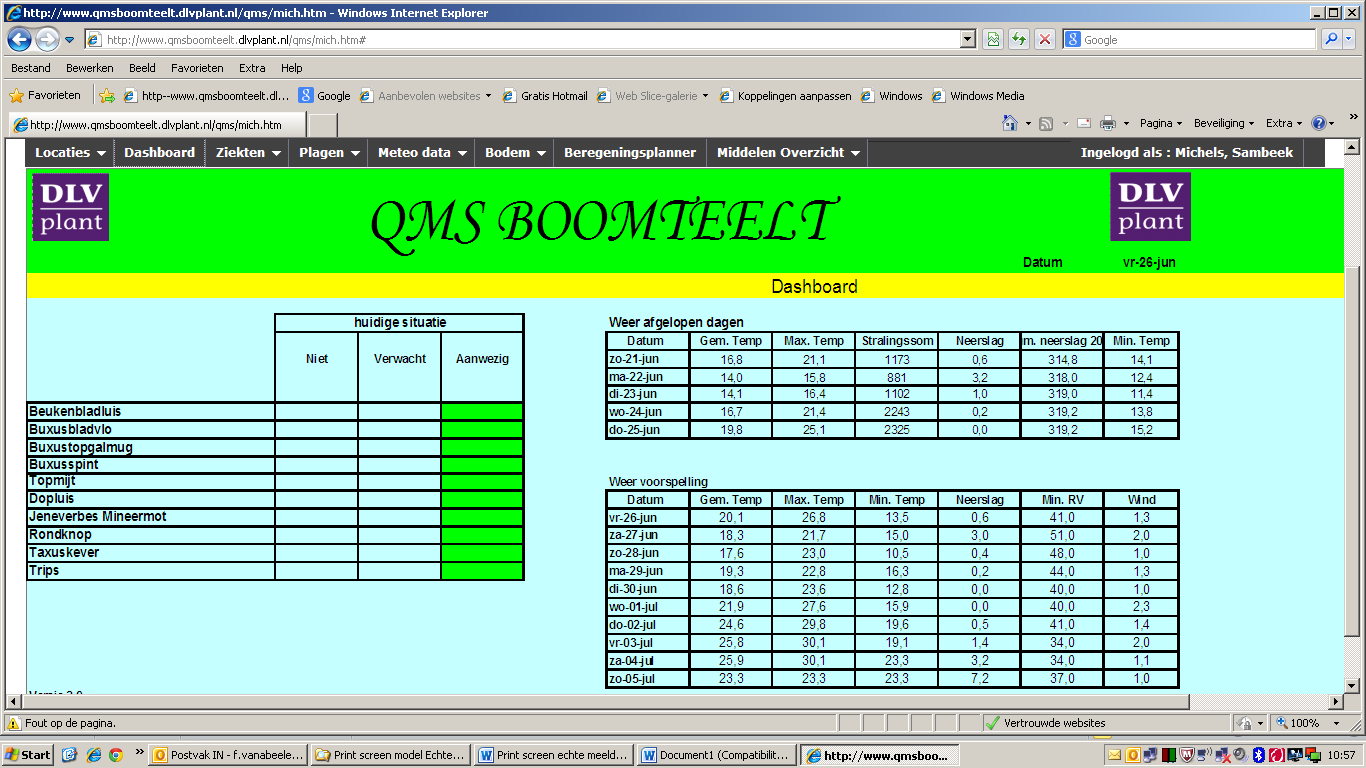Click the Buxusbladvlo row label
1366x768 pixels.
coord(70,430)
